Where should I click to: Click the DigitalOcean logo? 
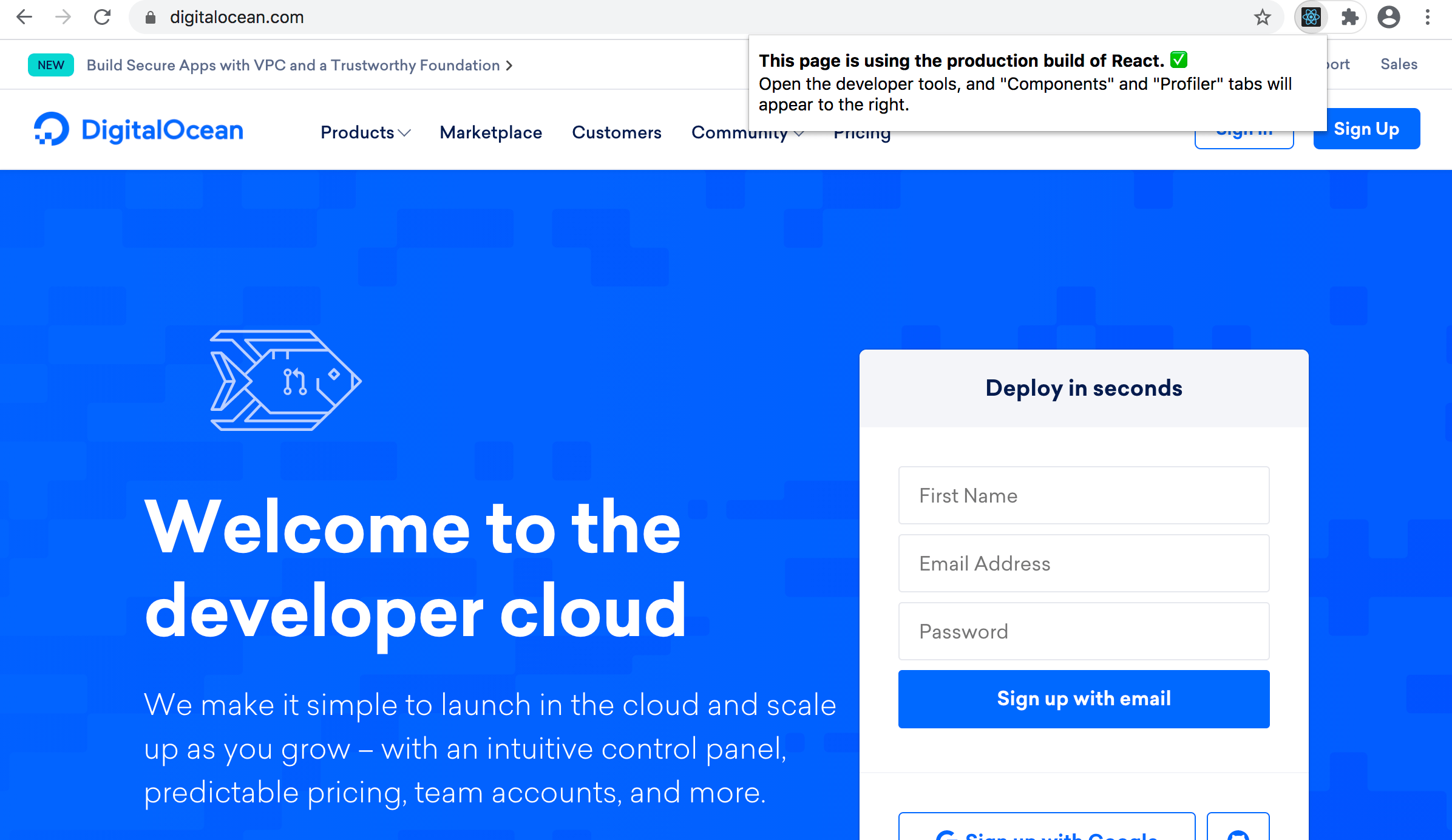138,129
